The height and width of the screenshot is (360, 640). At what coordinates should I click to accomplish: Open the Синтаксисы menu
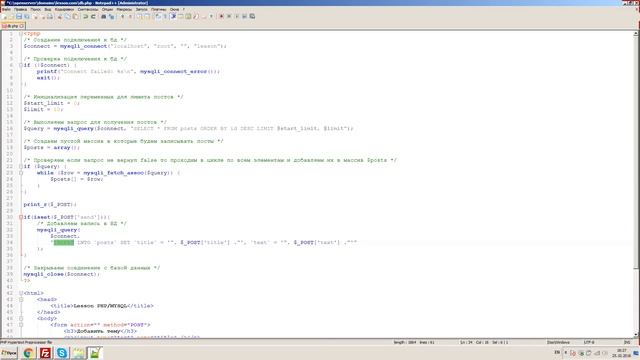(x=88, y=9)
